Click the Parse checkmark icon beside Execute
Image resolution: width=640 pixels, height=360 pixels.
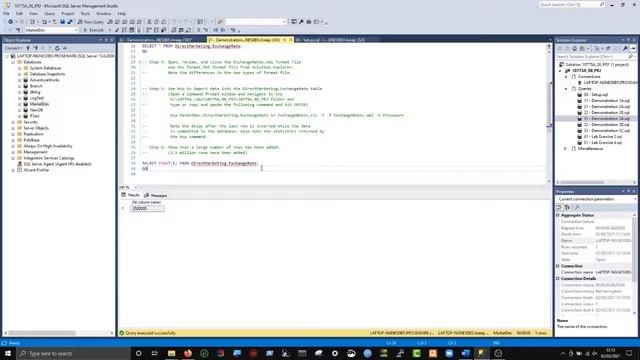pos(117,30)
